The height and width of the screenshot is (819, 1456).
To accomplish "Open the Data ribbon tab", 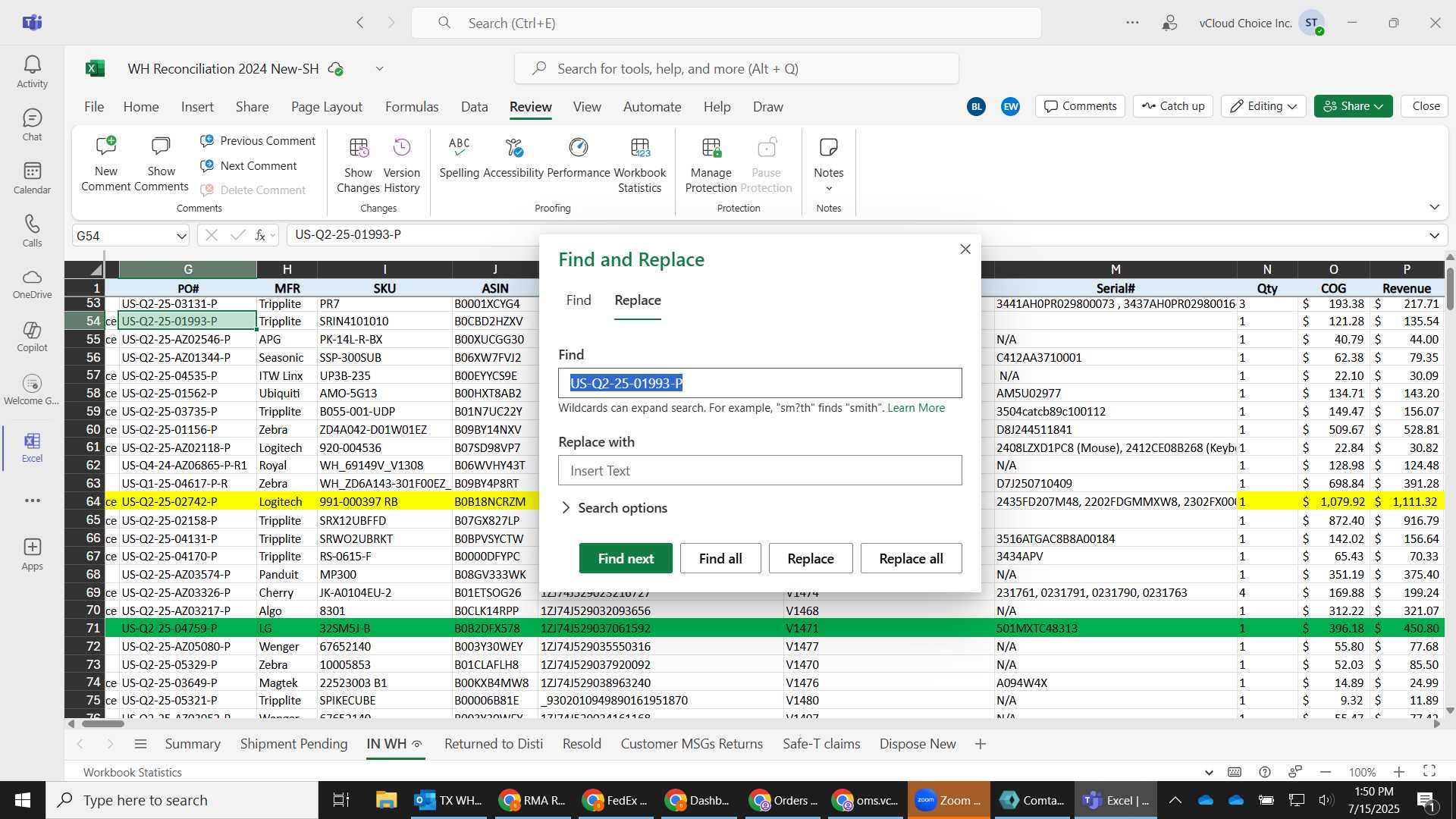I will 475,107.
